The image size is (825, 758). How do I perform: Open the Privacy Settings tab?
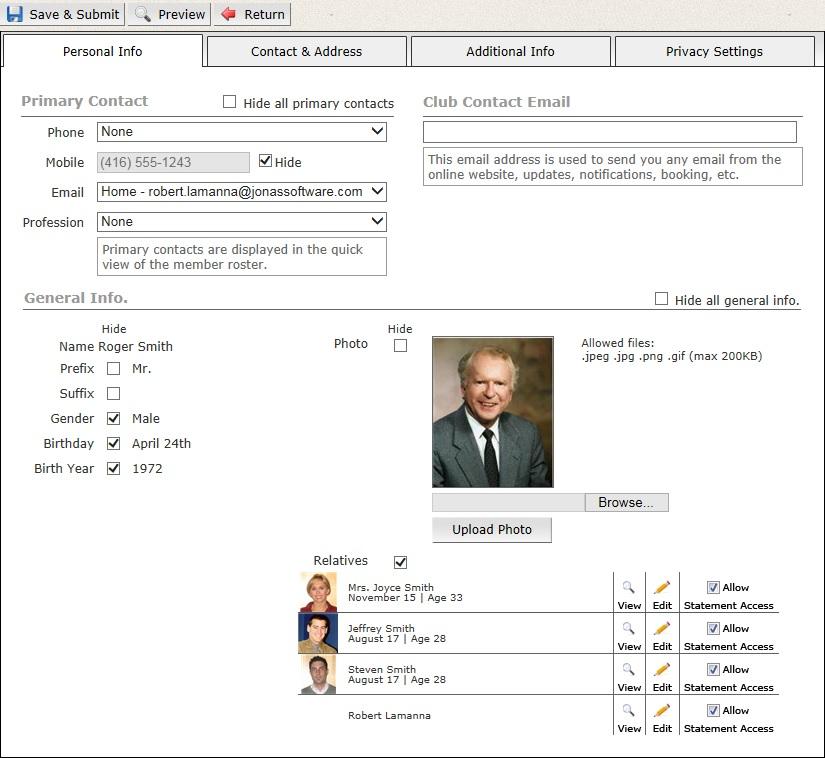pyautogui.click(x=714, y=51)
